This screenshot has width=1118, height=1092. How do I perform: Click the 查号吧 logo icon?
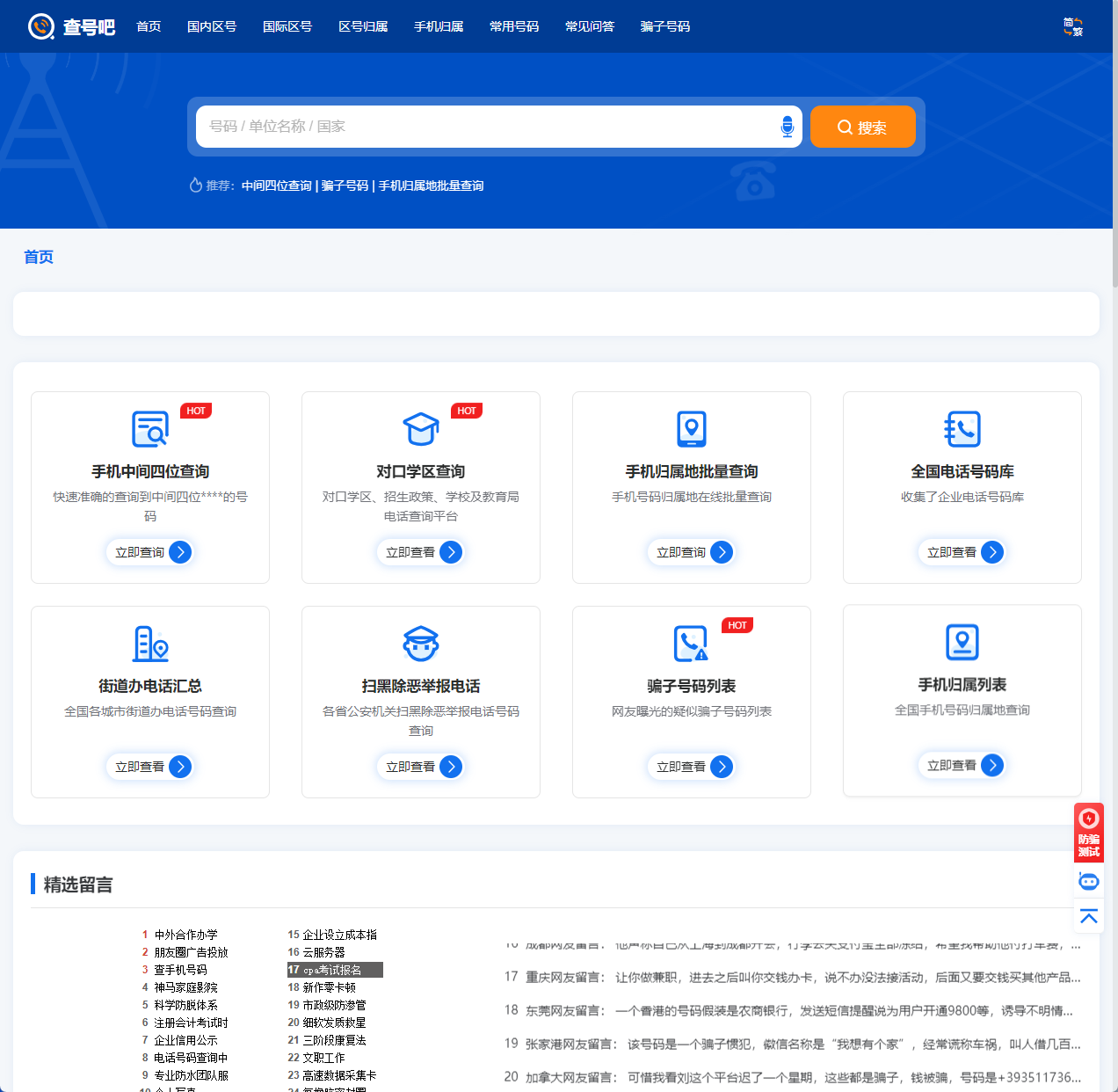(40, 25)
